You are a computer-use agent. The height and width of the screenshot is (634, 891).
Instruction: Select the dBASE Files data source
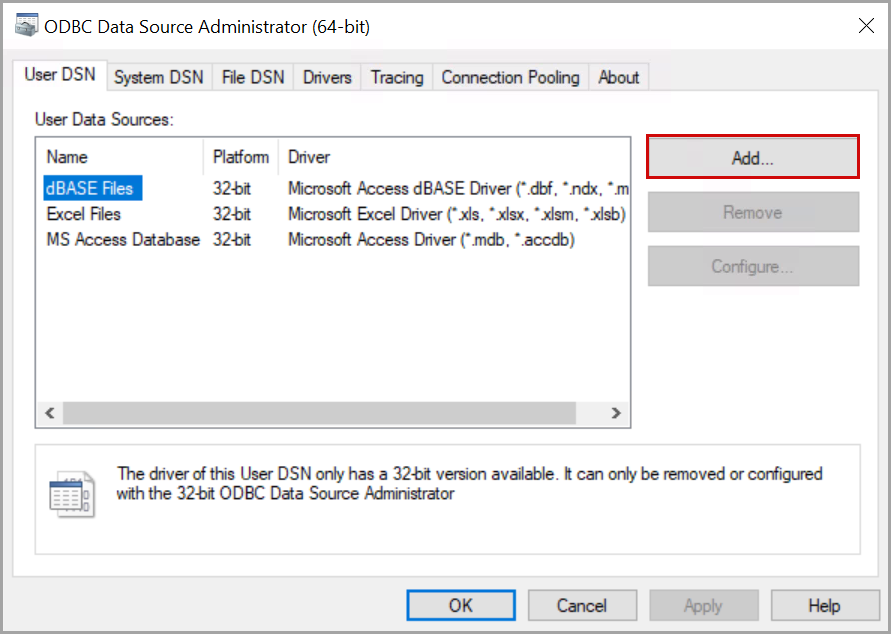89,188
